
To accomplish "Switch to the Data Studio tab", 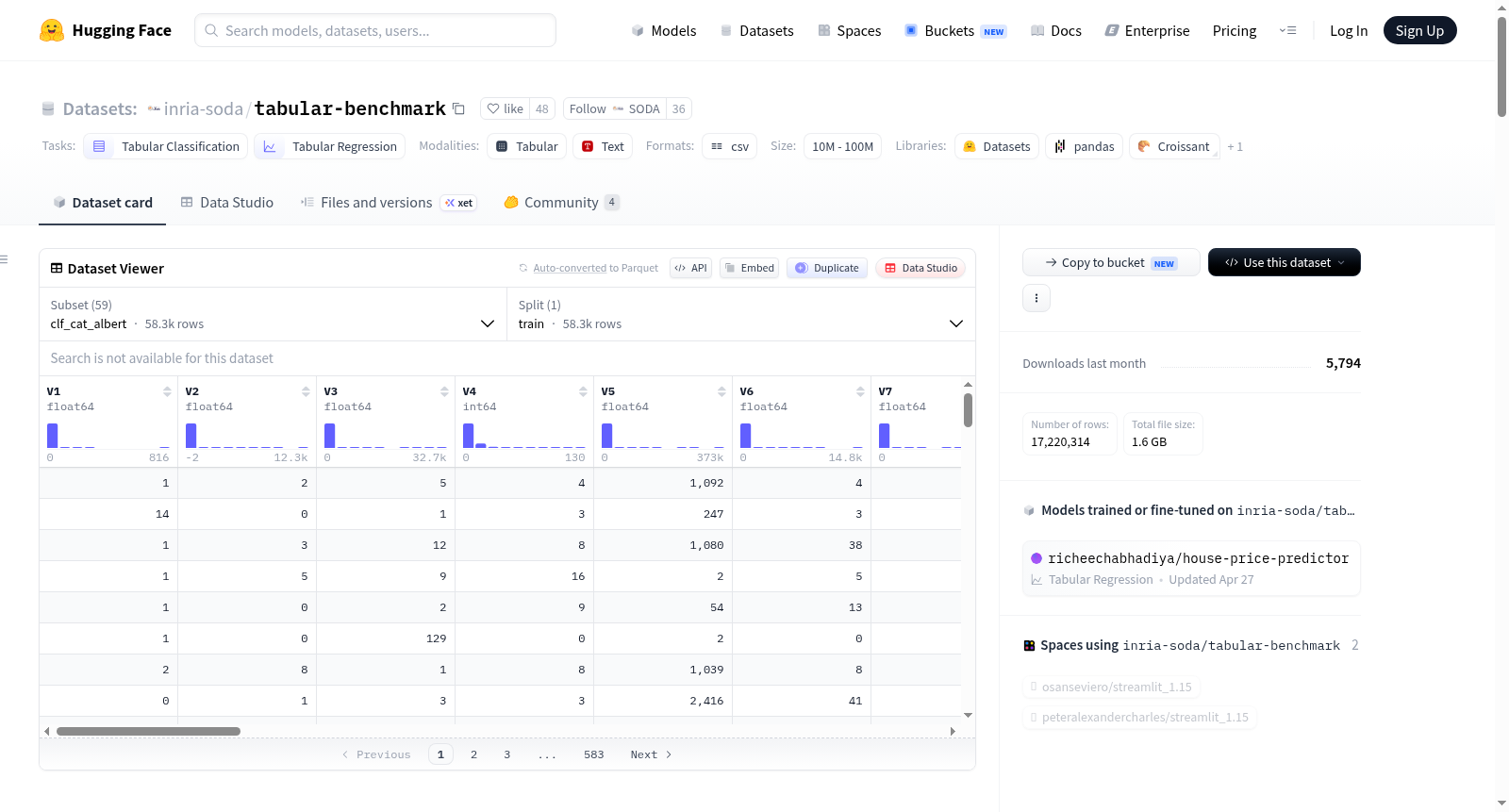I will (x=227, y=203).
